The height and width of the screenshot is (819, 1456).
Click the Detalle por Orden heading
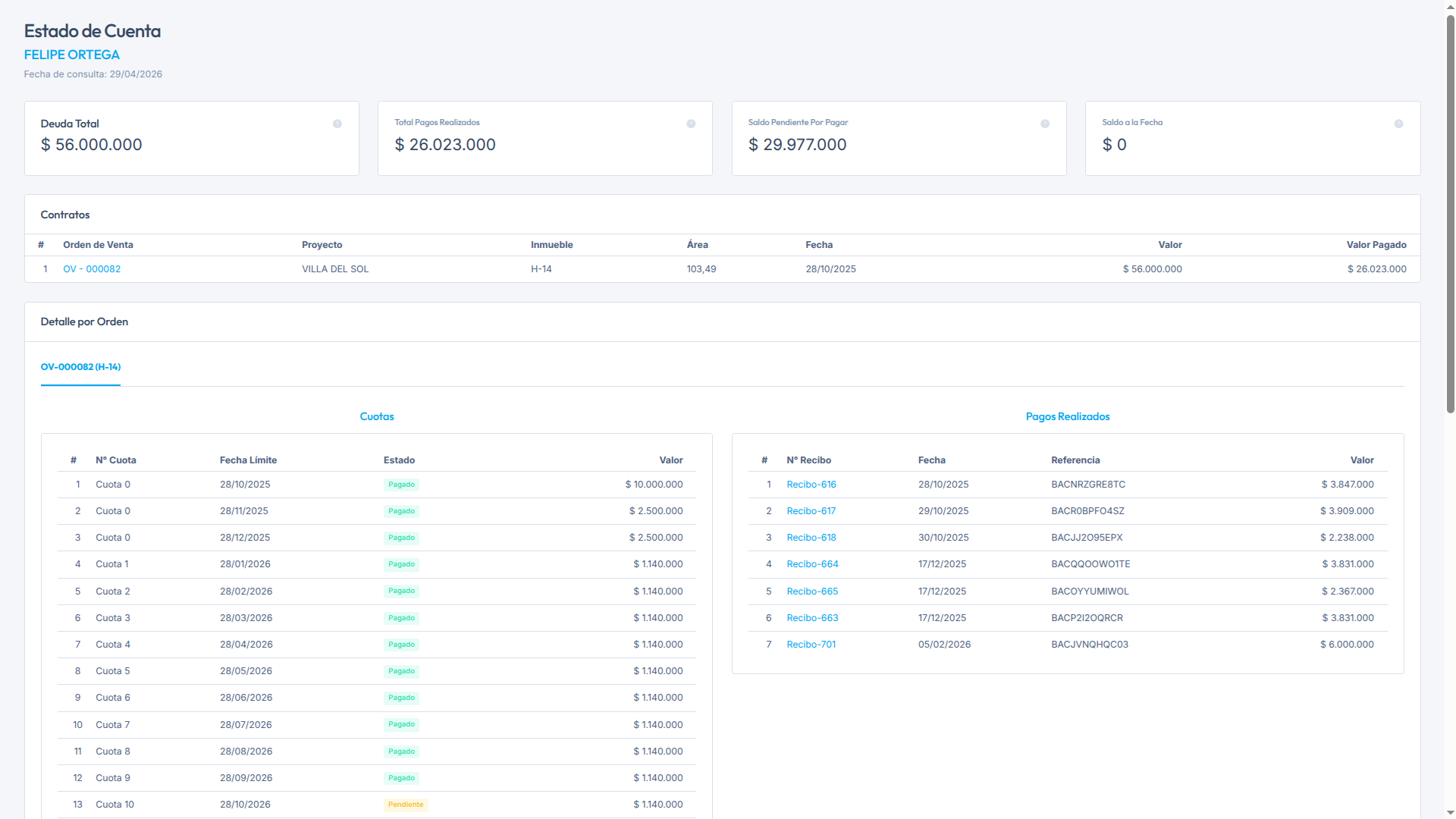point(84,322)
